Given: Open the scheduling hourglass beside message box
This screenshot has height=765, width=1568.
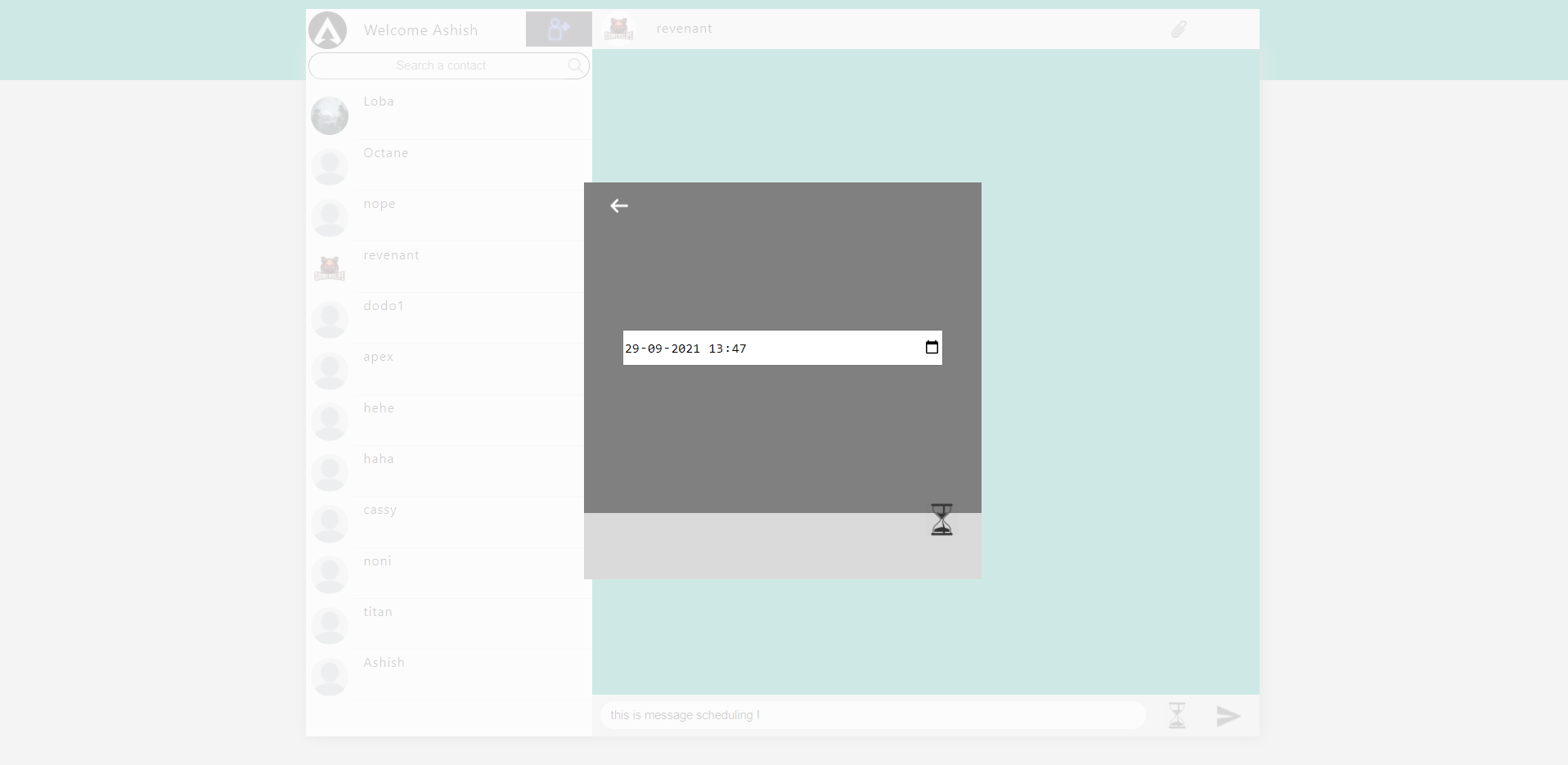Looking at the screenshot, I should (1176, 714).
